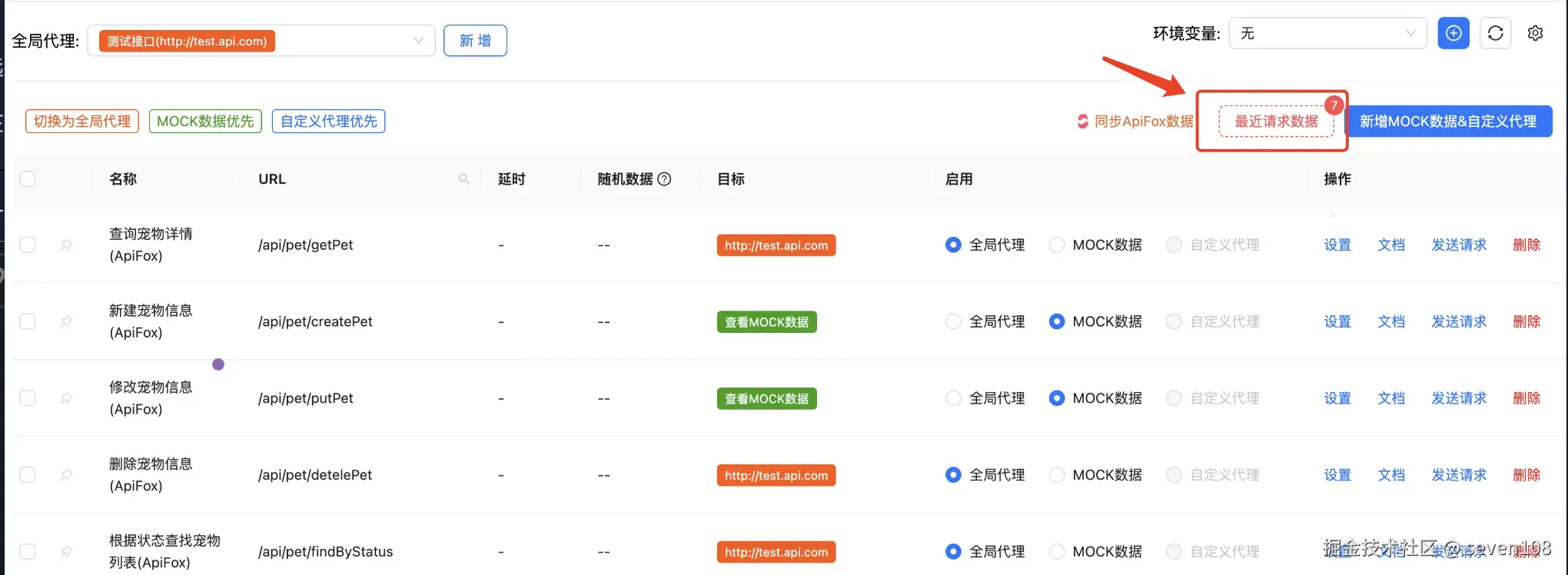This screenshot has height=575, width=1568.
Task: Click 查看MOCK数据 tag for createPet row
Action: [x=766, y=322]
